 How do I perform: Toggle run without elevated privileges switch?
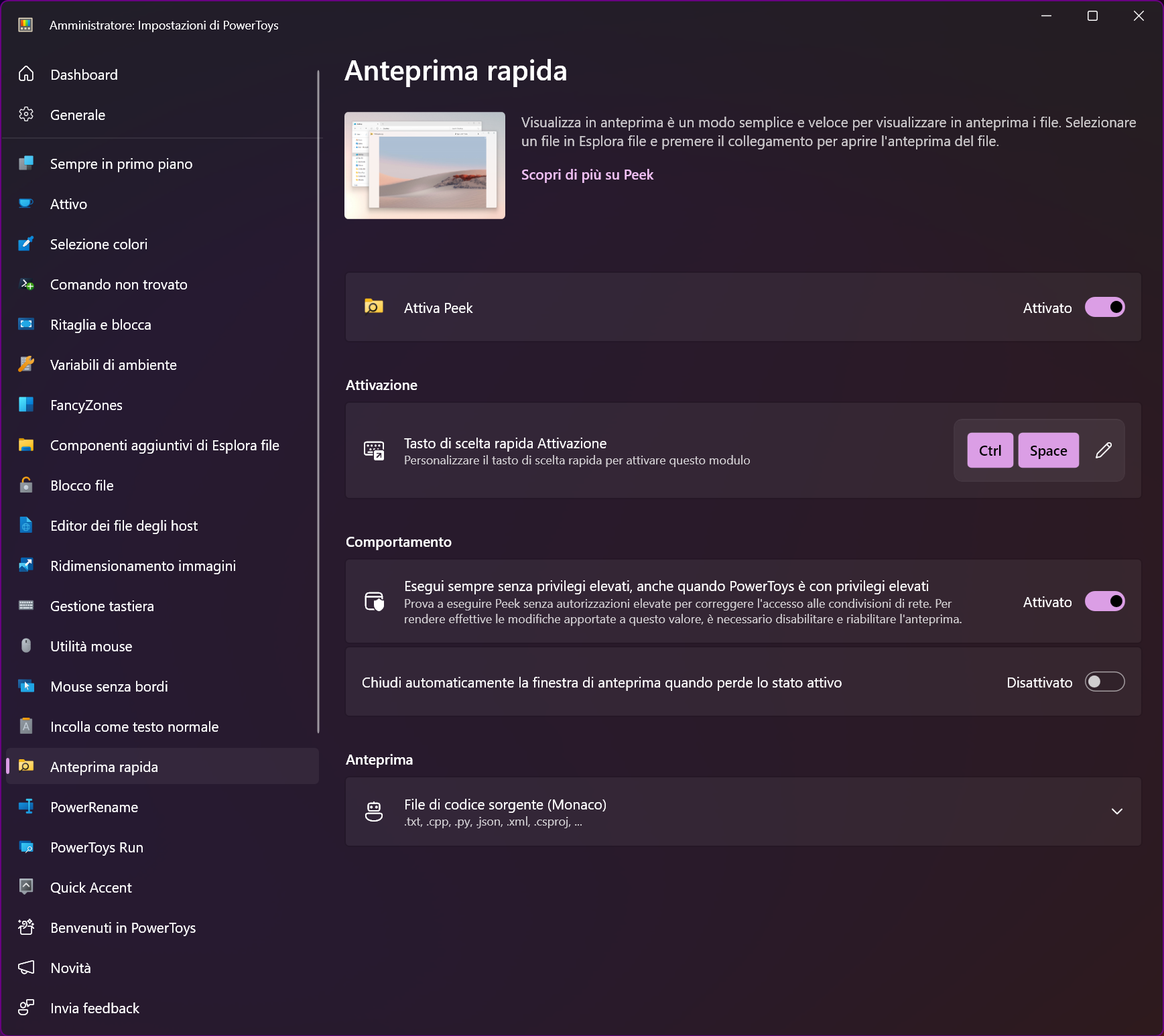coord(1104,602)
